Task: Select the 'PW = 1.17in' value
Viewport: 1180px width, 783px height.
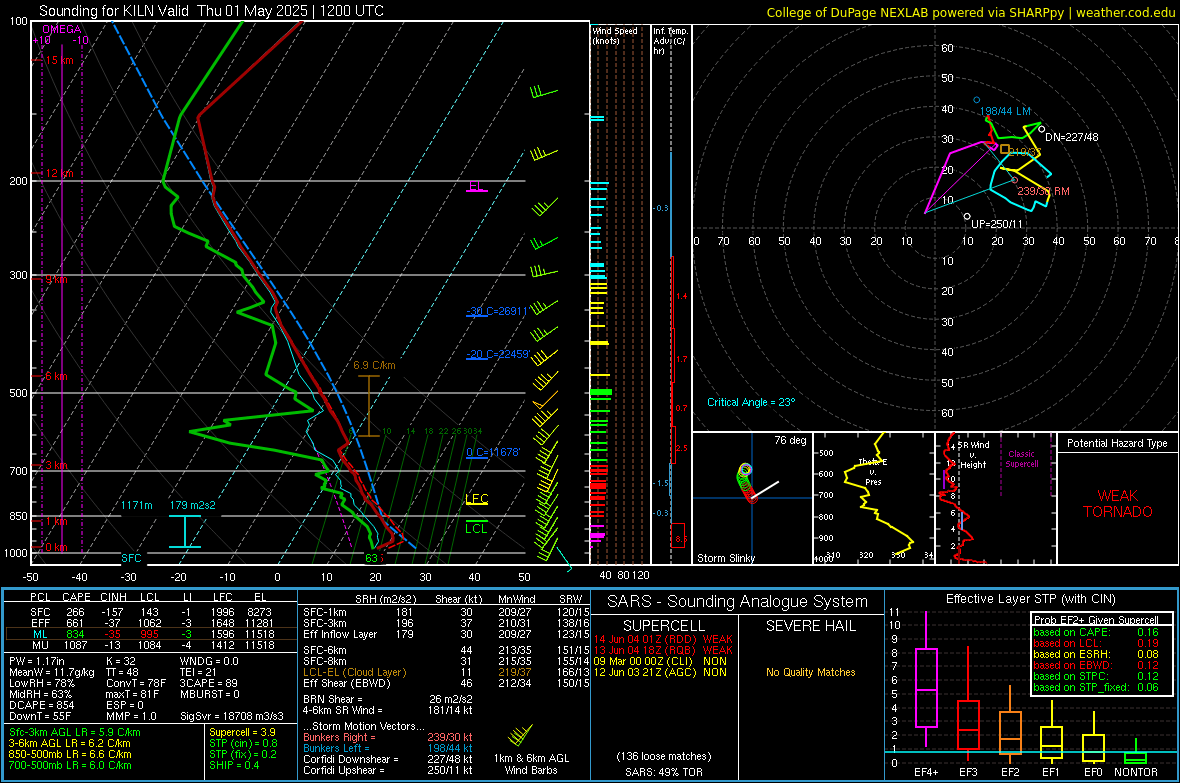Action: pos(38,661)
